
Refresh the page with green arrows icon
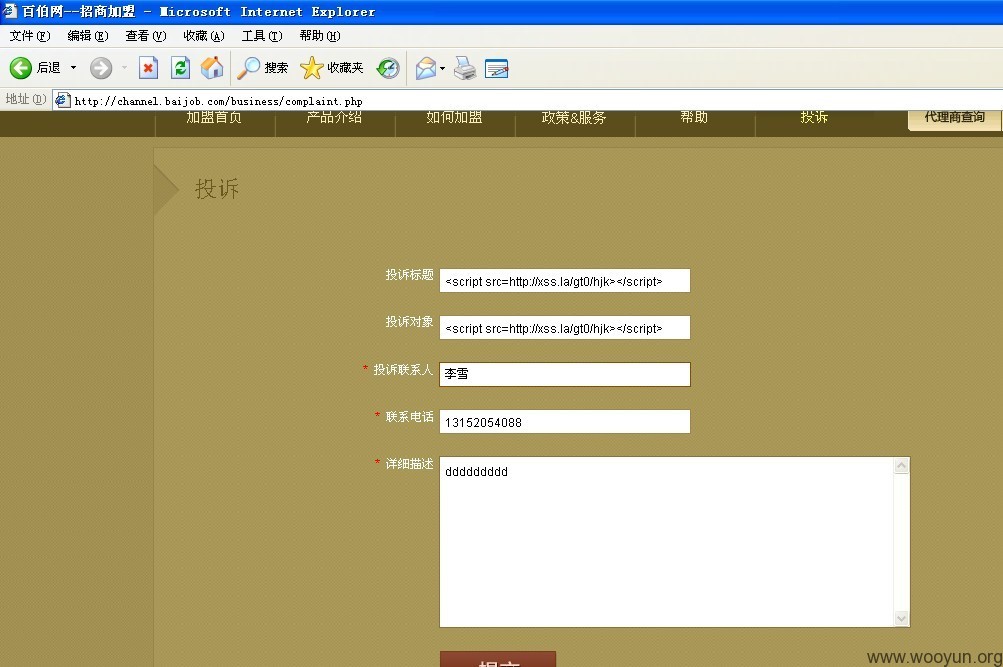point(181,68)
